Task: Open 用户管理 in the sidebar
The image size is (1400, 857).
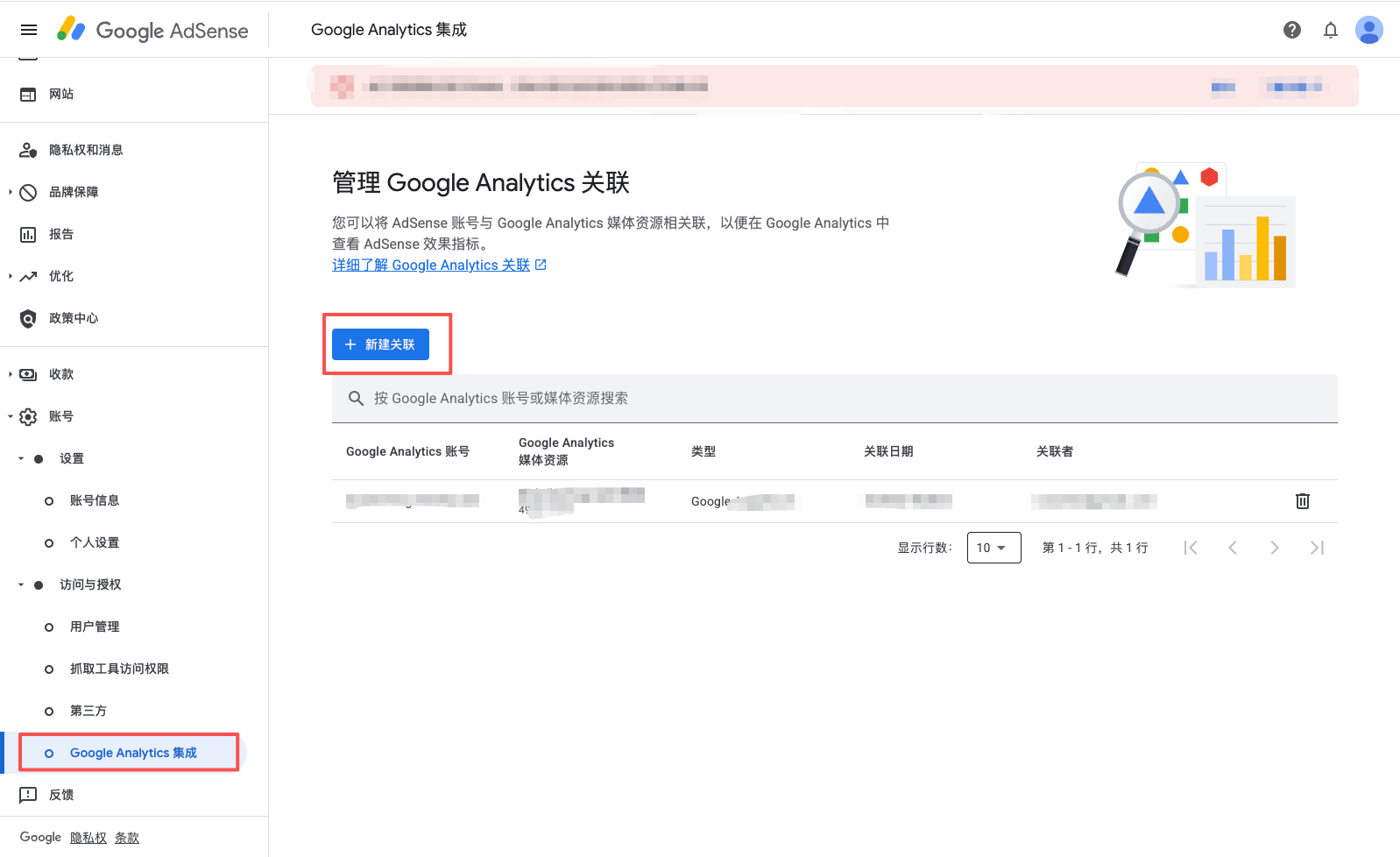Action: click(x=95, y=627)
